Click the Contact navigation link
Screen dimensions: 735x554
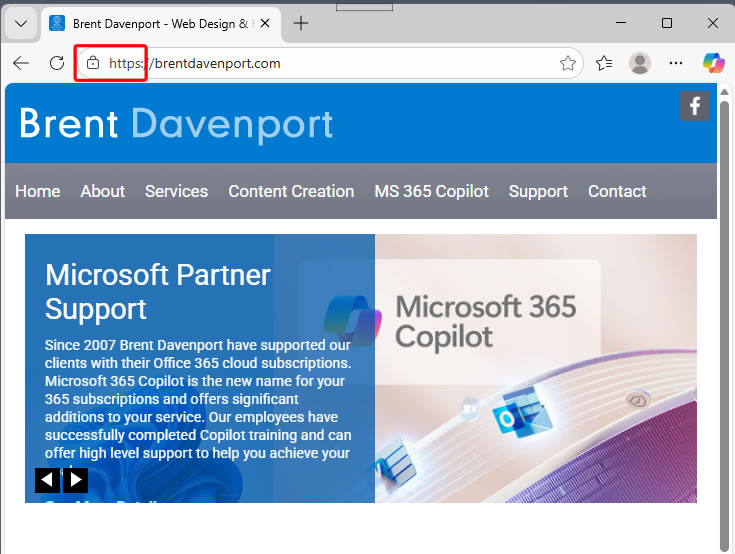point(617,191)
